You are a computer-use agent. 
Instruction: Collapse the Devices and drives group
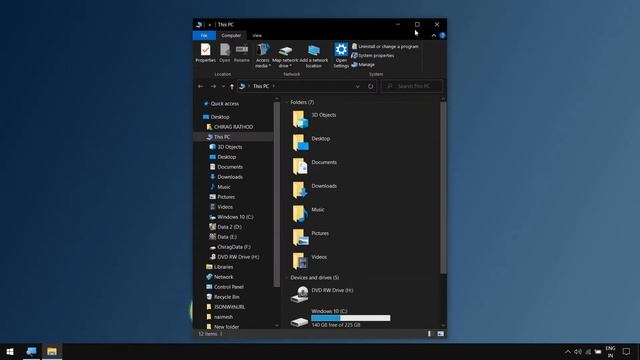click(x=287, y=278)
